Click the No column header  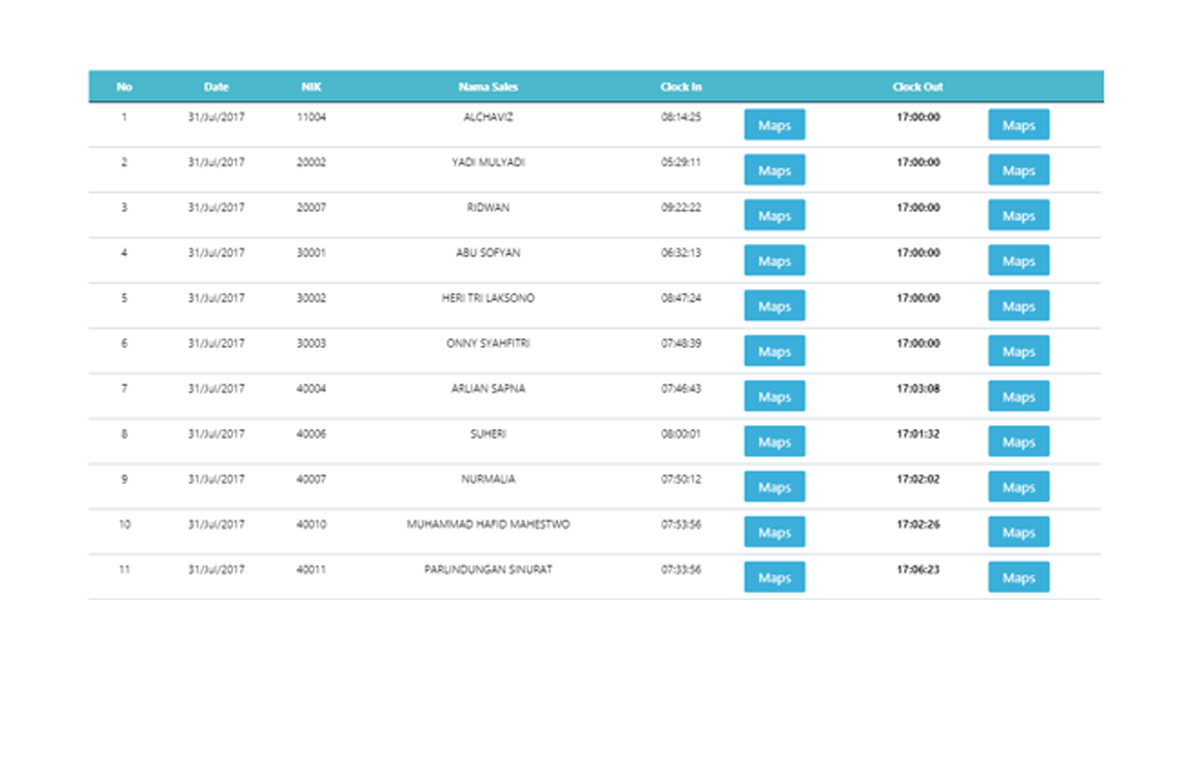click(x=124, y=87)
